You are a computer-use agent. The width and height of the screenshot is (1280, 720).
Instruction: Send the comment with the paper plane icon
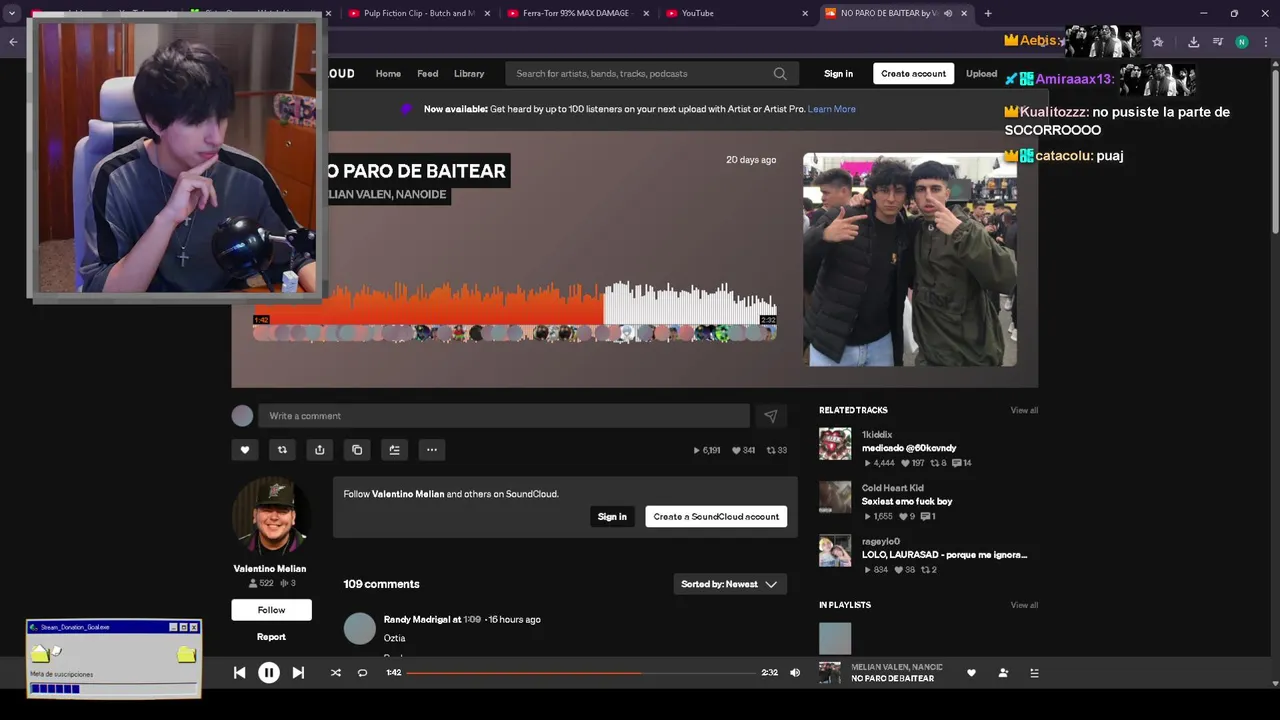[771, 416]
